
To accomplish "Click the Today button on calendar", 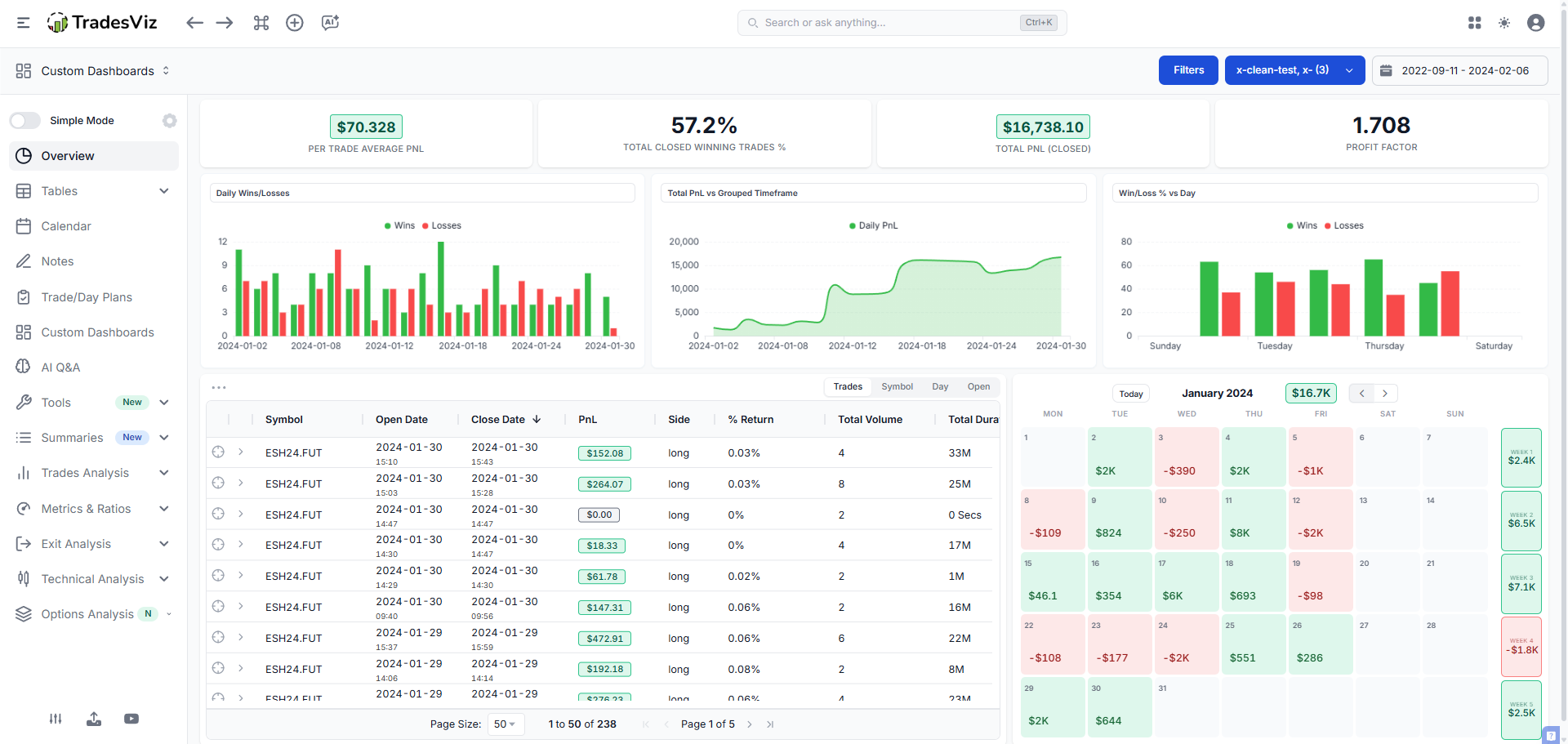I will (x=1130, y=394).
